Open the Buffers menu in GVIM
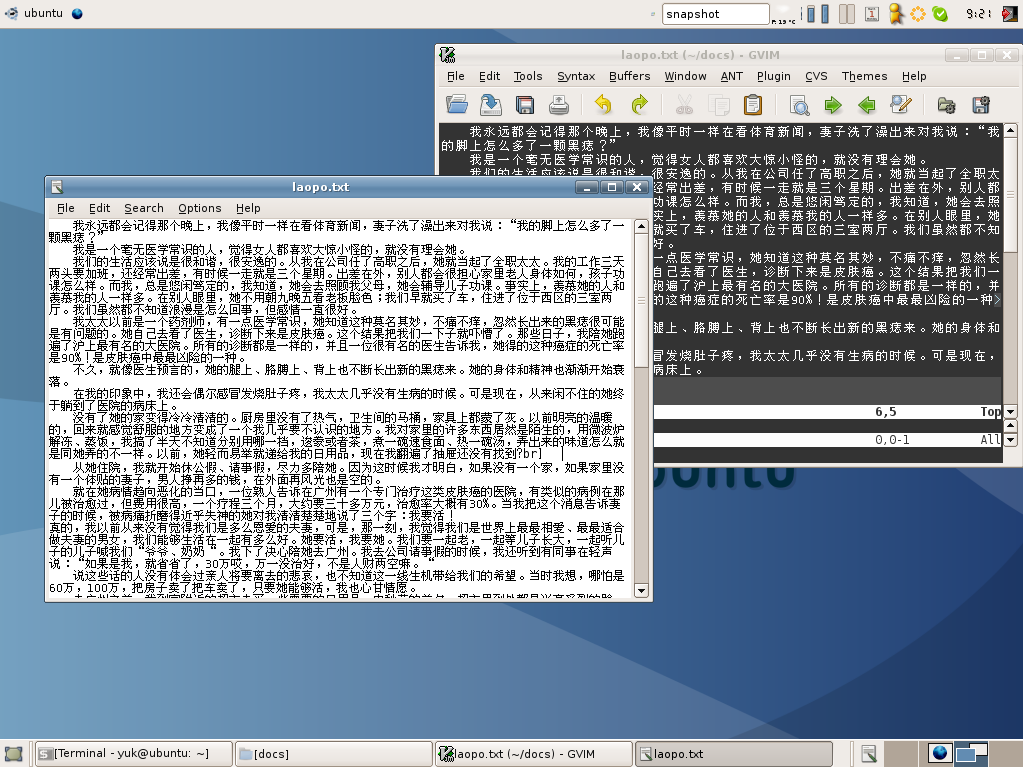Screen dimensions: 1023x767 click(630, 76)
